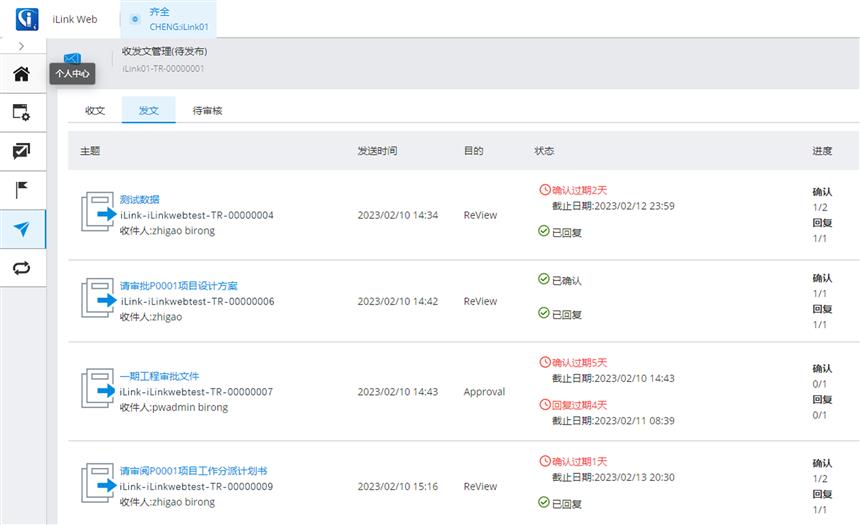Click the loop arrows icon in sidebar
860x525 pixels.
[x=21, y=267]
